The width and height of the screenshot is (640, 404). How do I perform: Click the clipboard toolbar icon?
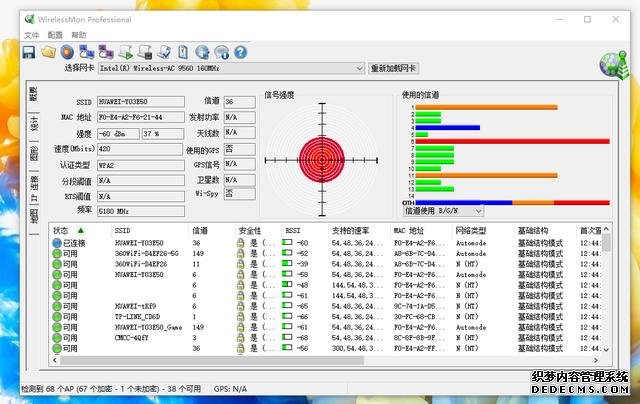[x=183, y=52]
